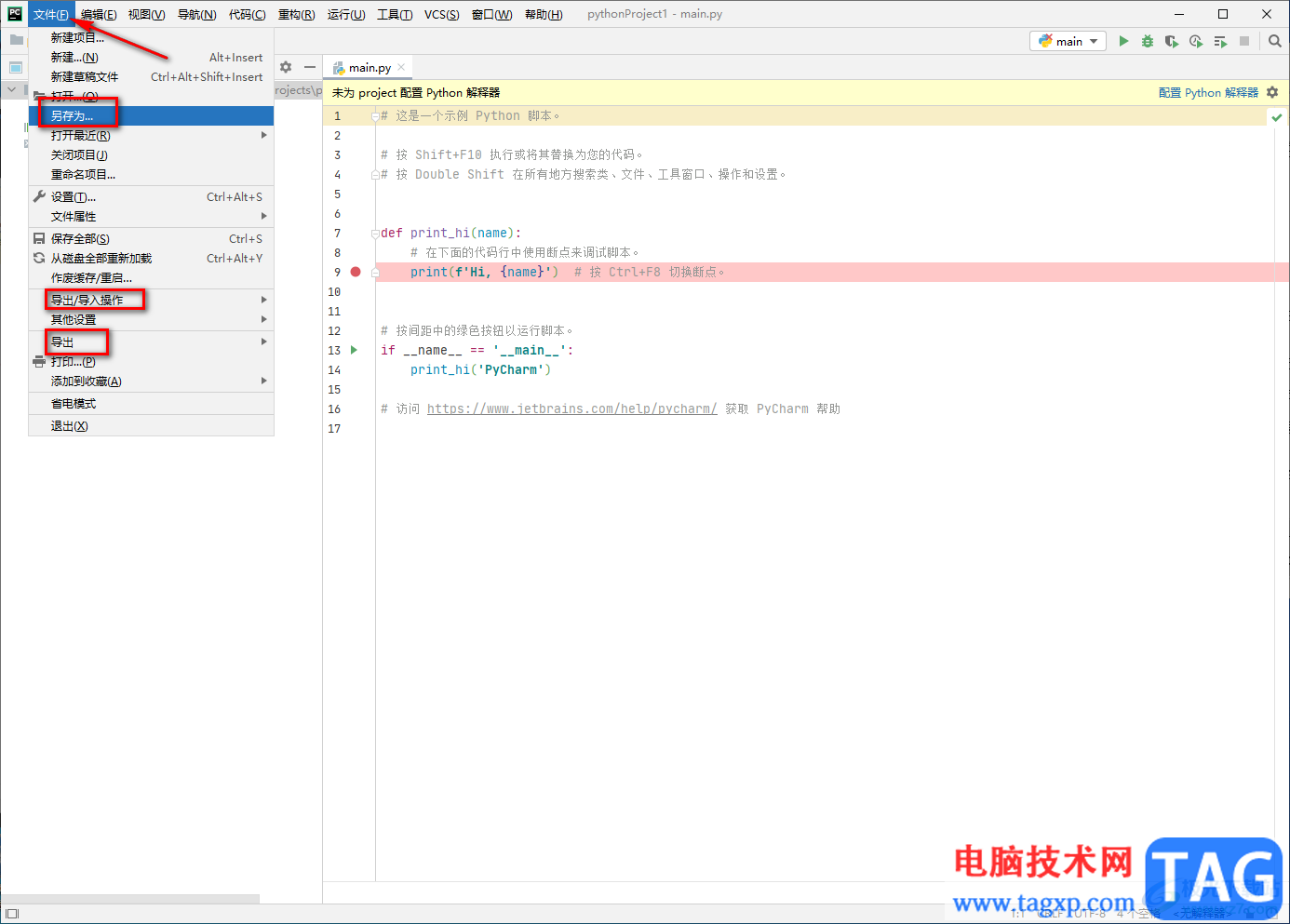The image size is (1290, 924).
Task: Click the horizontal scrollbar under project panel
Action: tap(130, 899)
